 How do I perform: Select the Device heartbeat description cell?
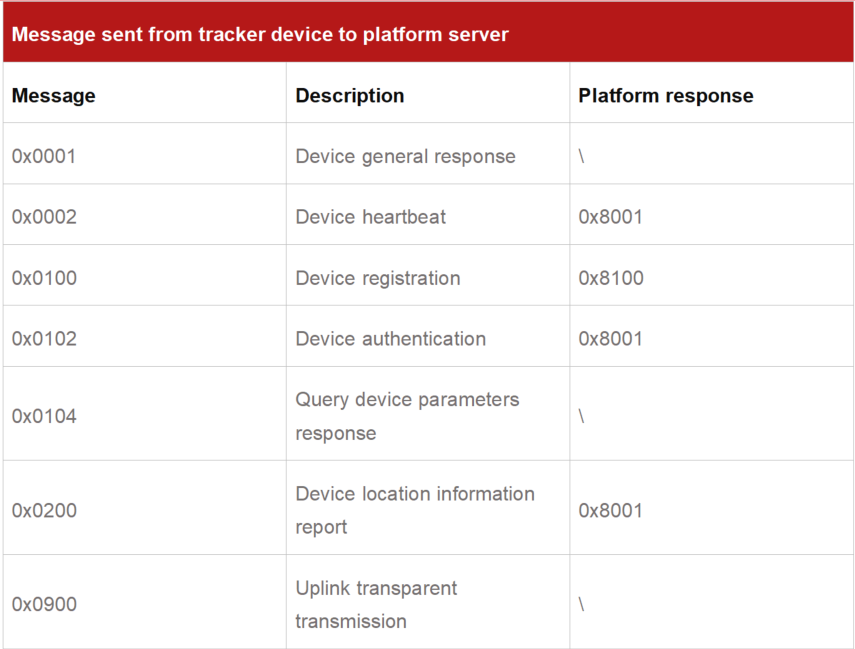pos(371,217)
